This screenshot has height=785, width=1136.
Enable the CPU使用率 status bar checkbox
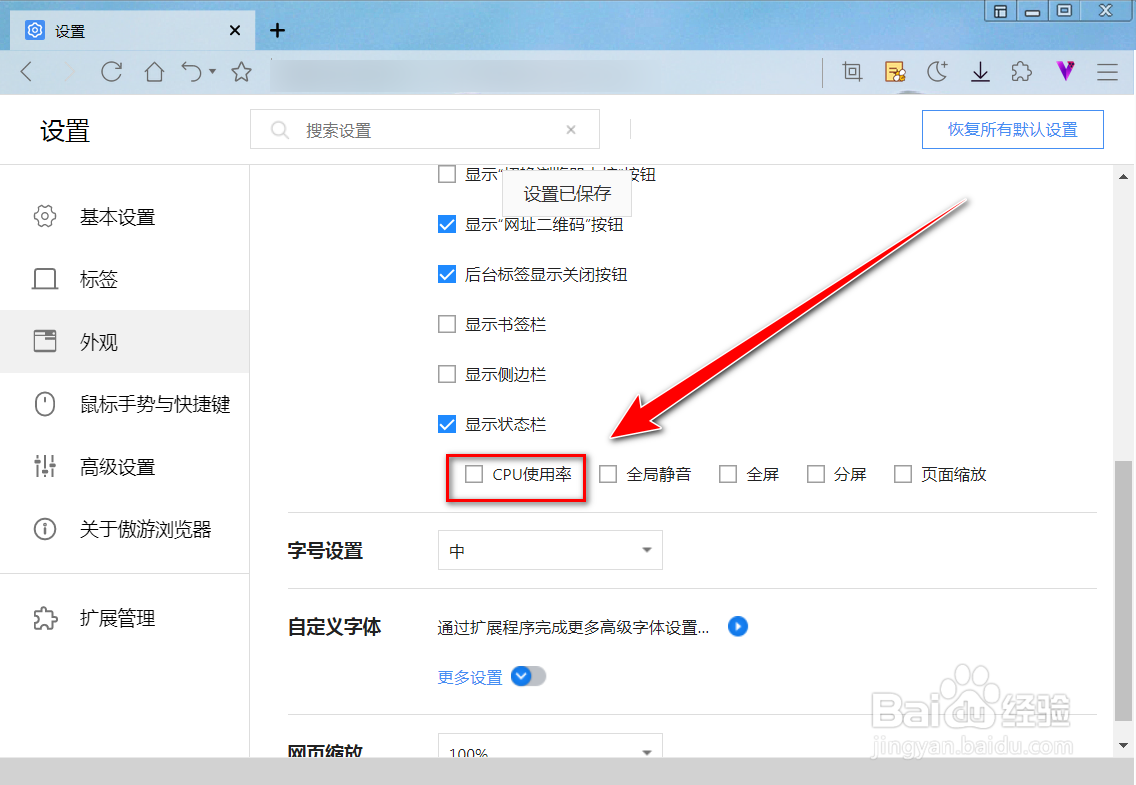473,474
